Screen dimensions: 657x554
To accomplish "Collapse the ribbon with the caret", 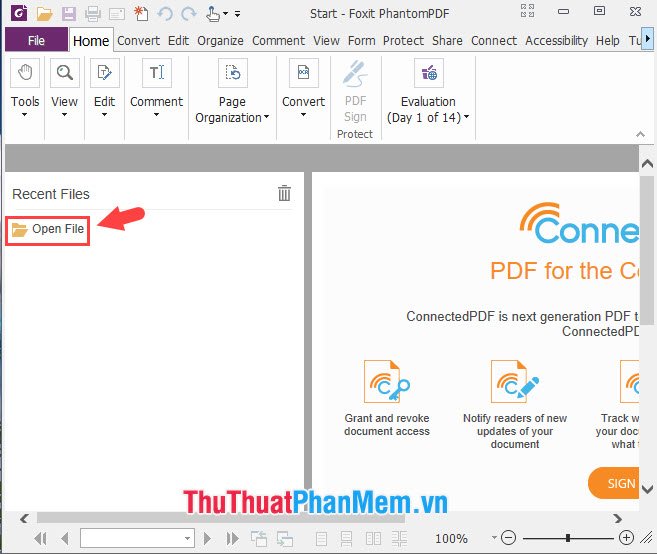I will [640, 134].
